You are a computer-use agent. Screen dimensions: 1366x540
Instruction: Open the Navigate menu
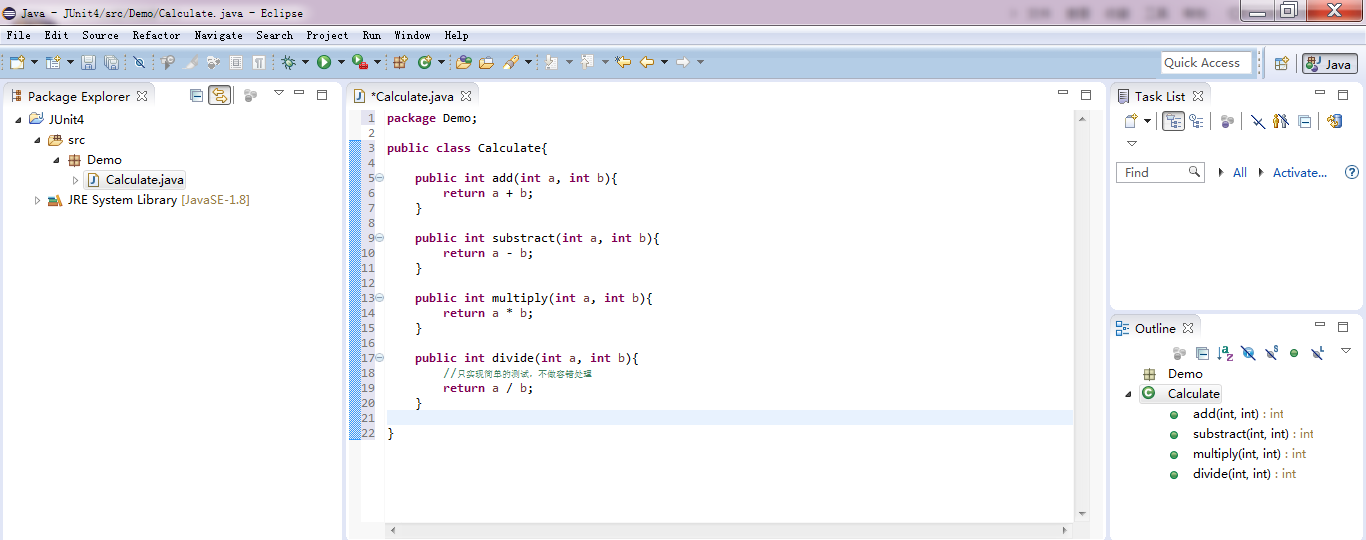coord(218,35)
